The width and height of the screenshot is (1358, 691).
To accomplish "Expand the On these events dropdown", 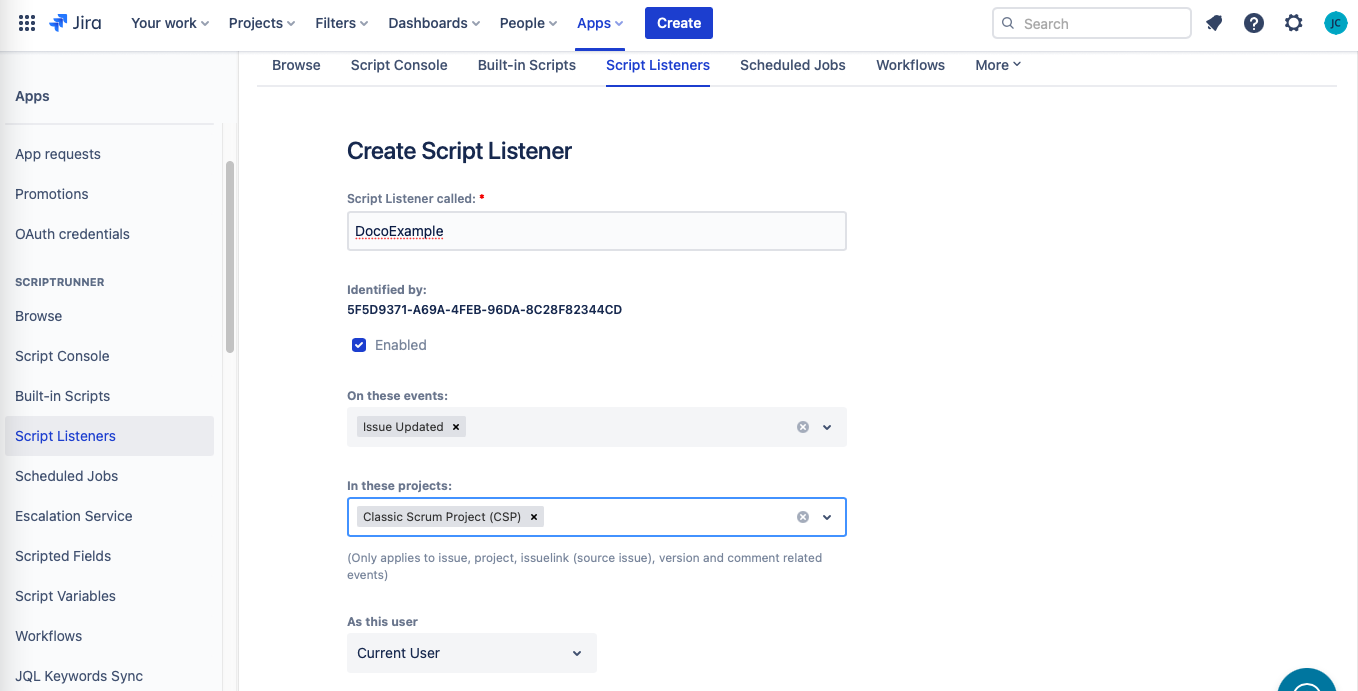I will 827,427.
